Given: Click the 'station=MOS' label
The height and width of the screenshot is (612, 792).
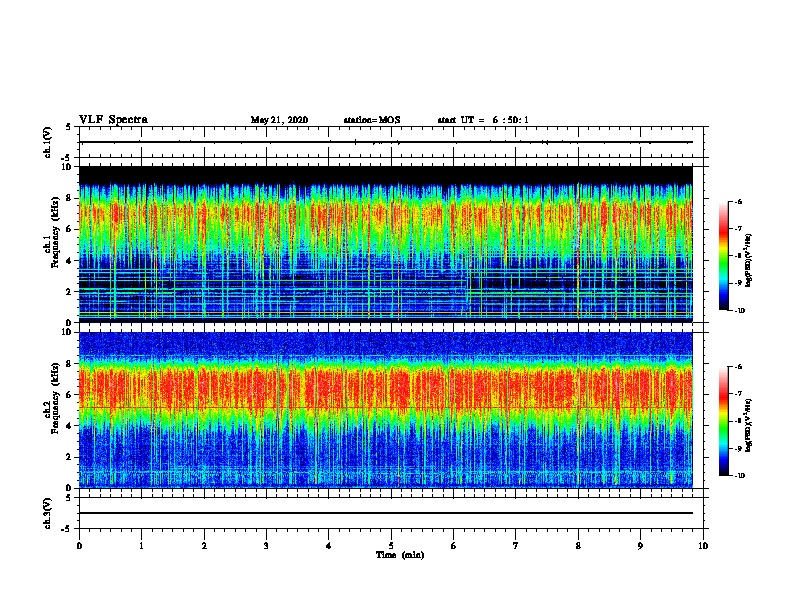Looking at the screenshot, I should (x=372, y=120).
